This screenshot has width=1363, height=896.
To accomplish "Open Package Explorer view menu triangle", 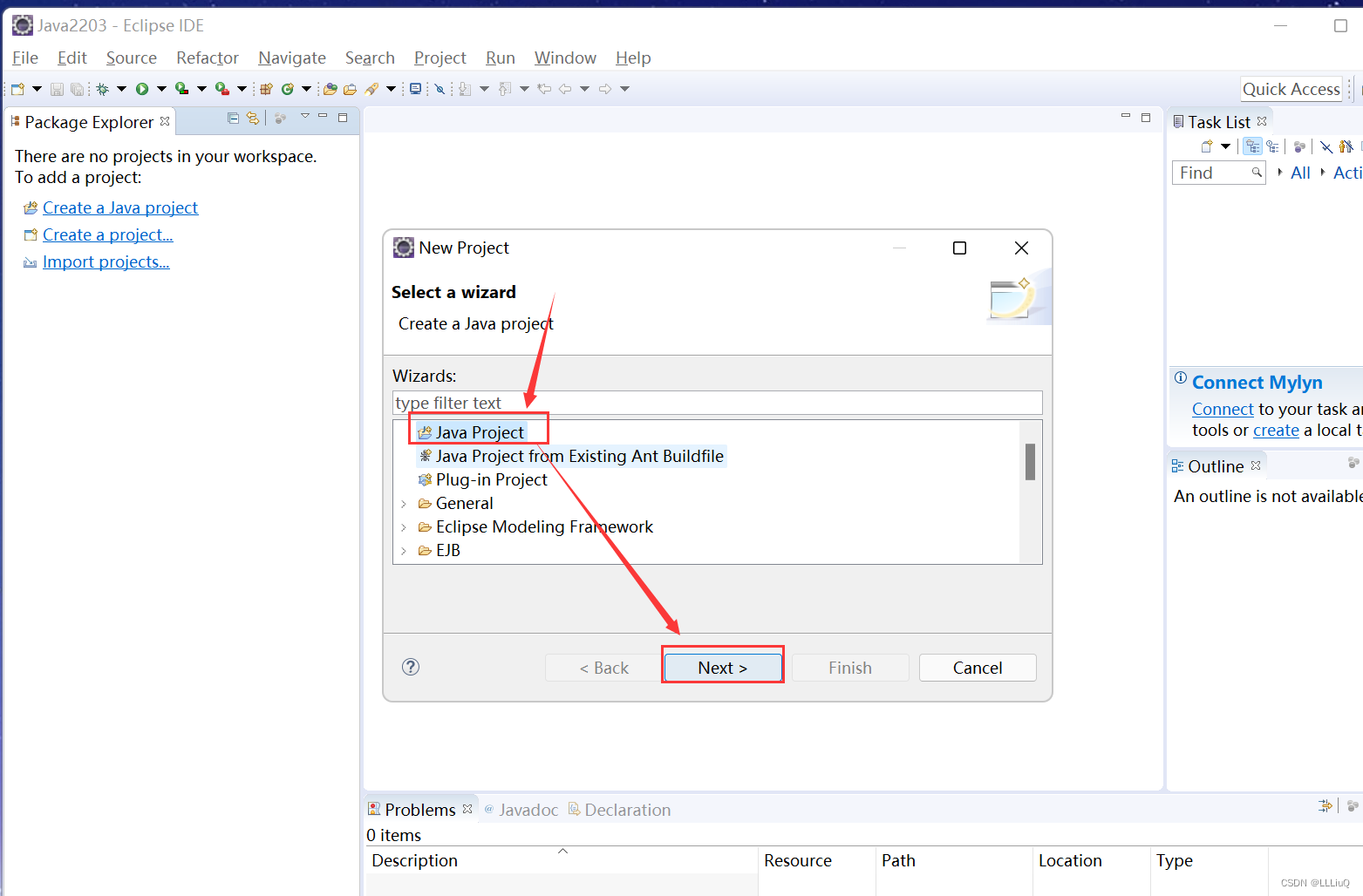I will 304,116.
